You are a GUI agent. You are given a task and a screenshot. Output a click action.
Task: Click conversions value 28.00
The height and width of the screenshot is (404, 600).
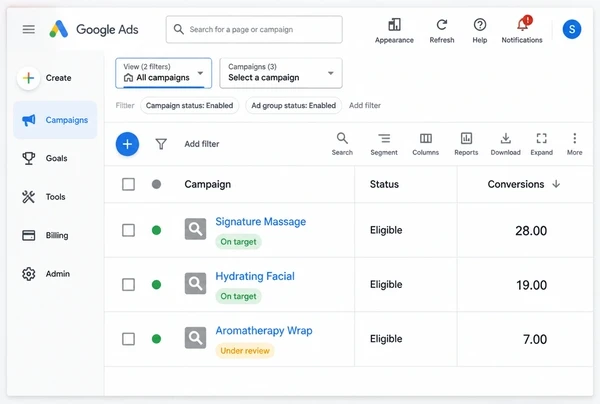click(531, 231)
